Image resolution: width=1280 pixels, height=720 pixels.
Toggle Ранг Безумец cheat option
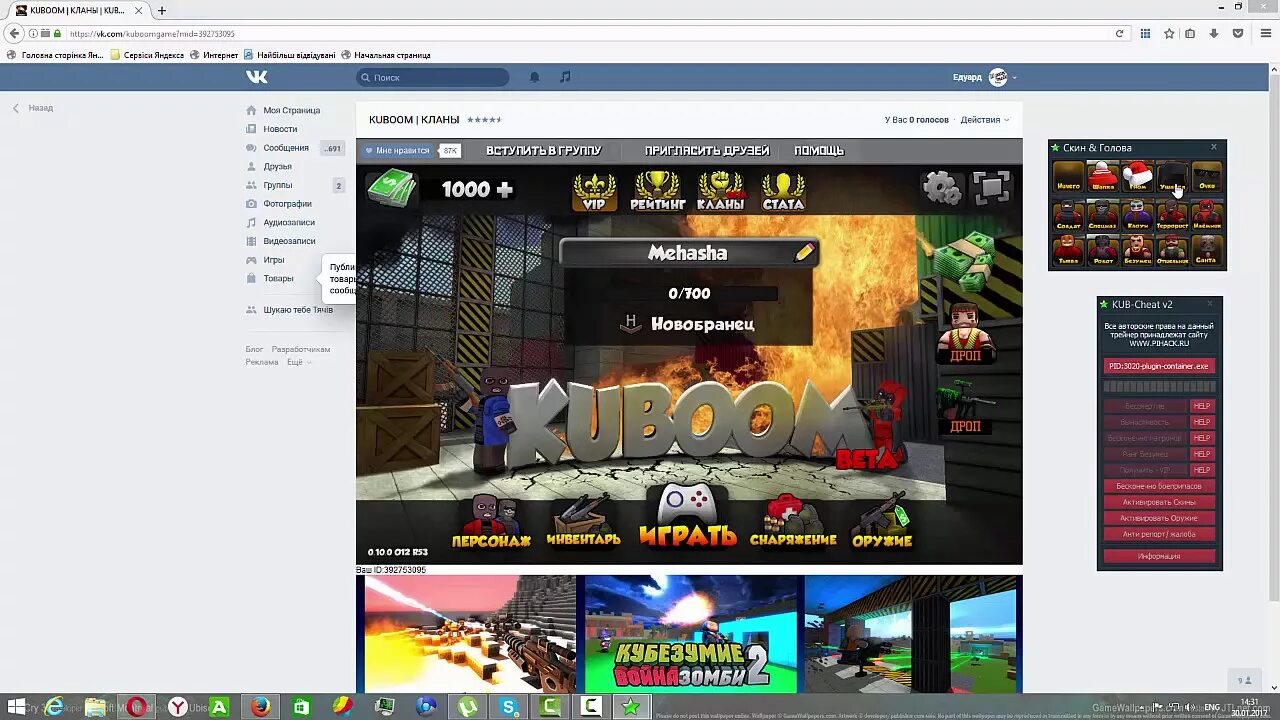1145,454
